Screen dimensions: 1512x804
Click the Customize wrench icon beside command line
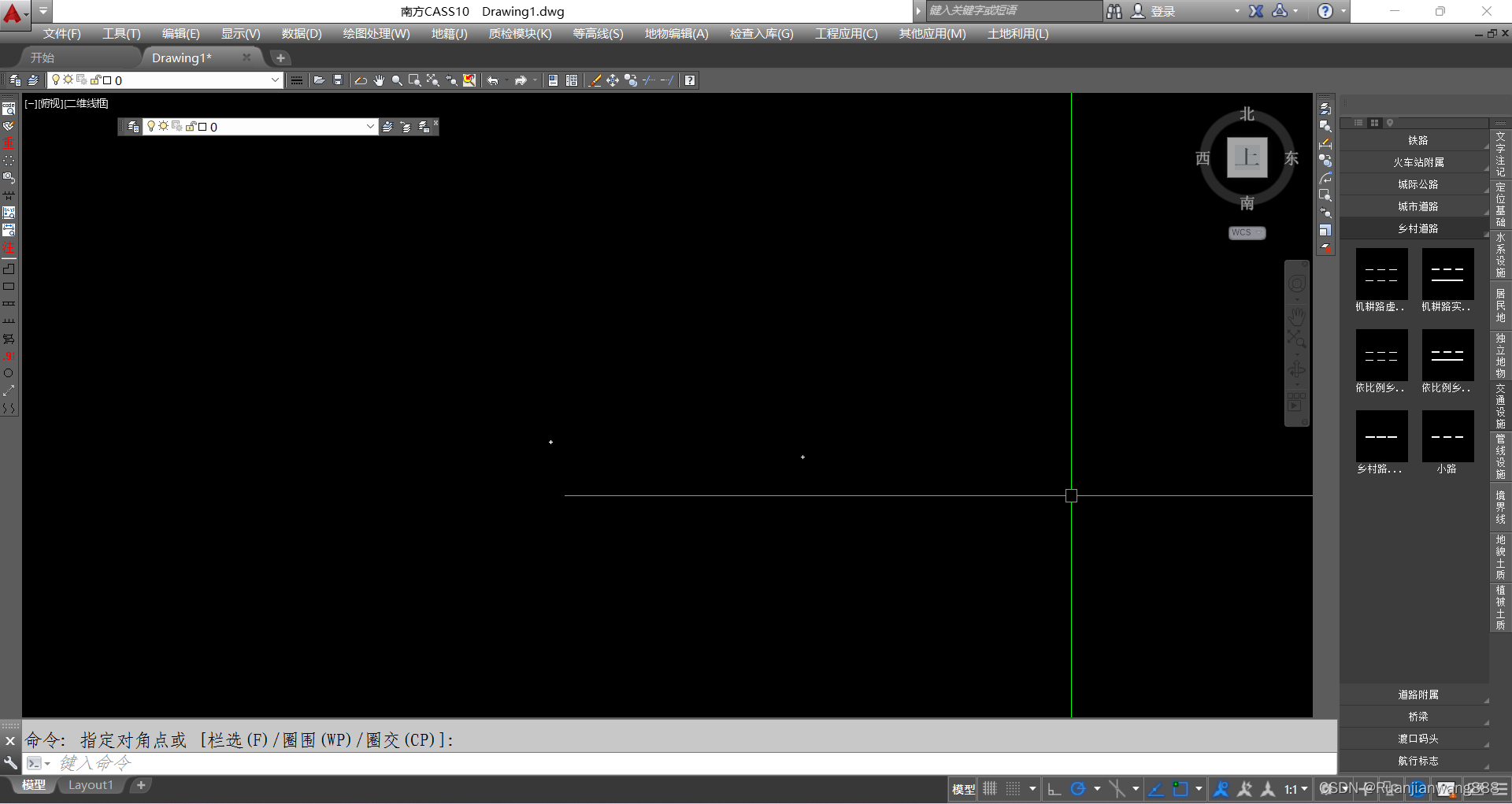[x=10, y=763]
